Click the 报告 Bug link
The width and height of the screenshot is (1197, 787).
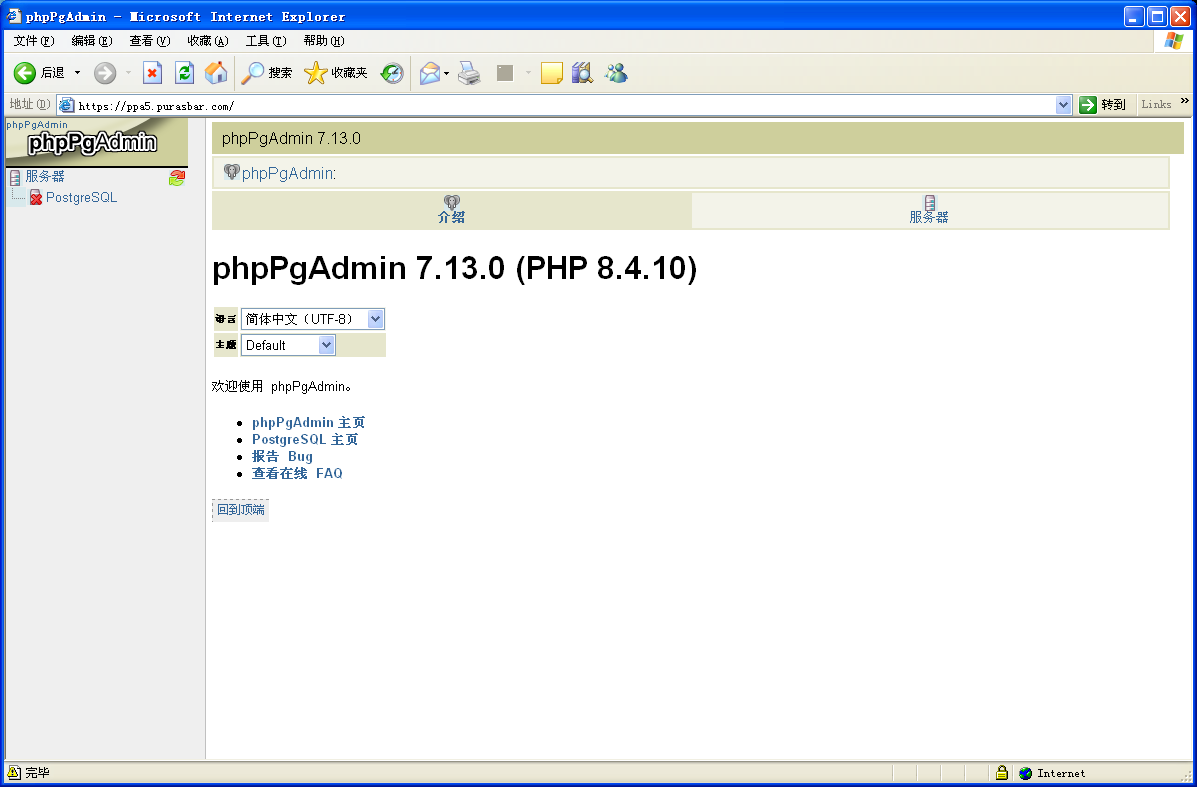282,456
